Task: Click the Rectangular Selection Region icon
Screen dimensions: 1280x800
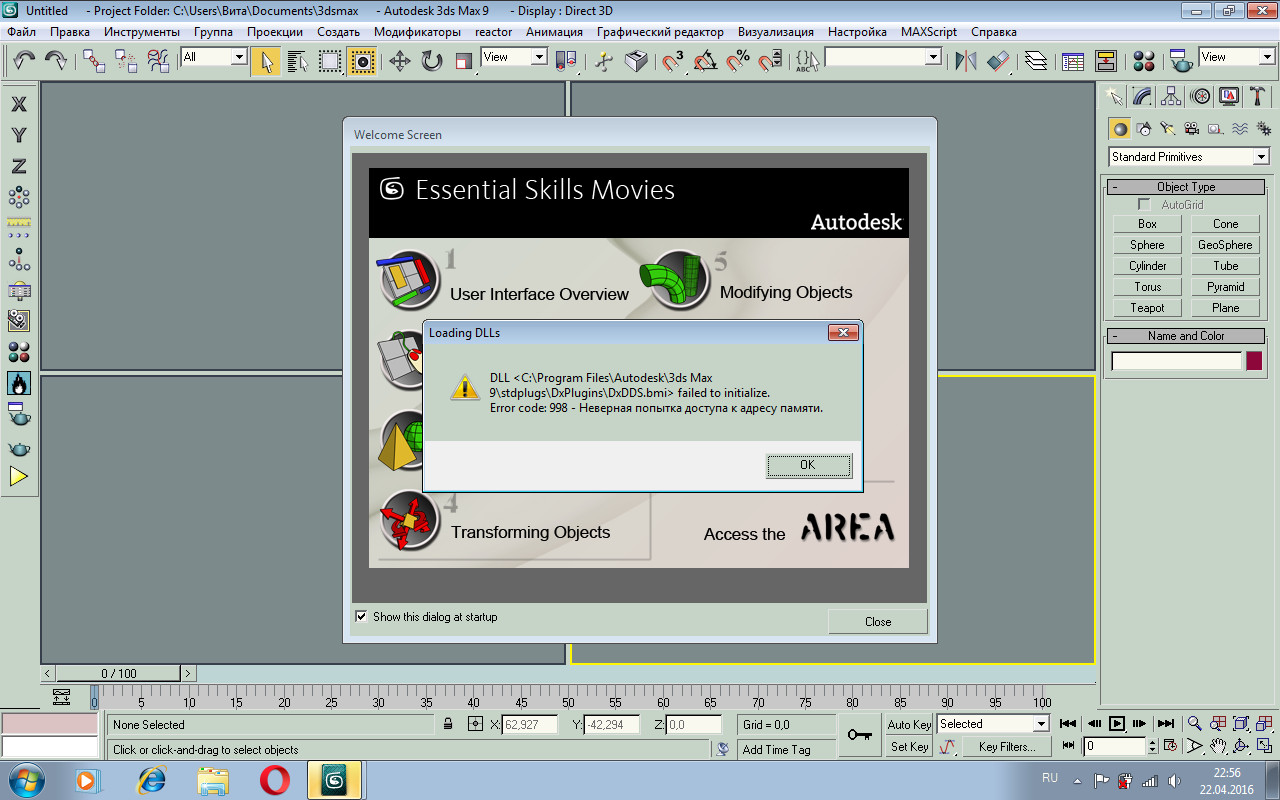Action: pos(330,61)
